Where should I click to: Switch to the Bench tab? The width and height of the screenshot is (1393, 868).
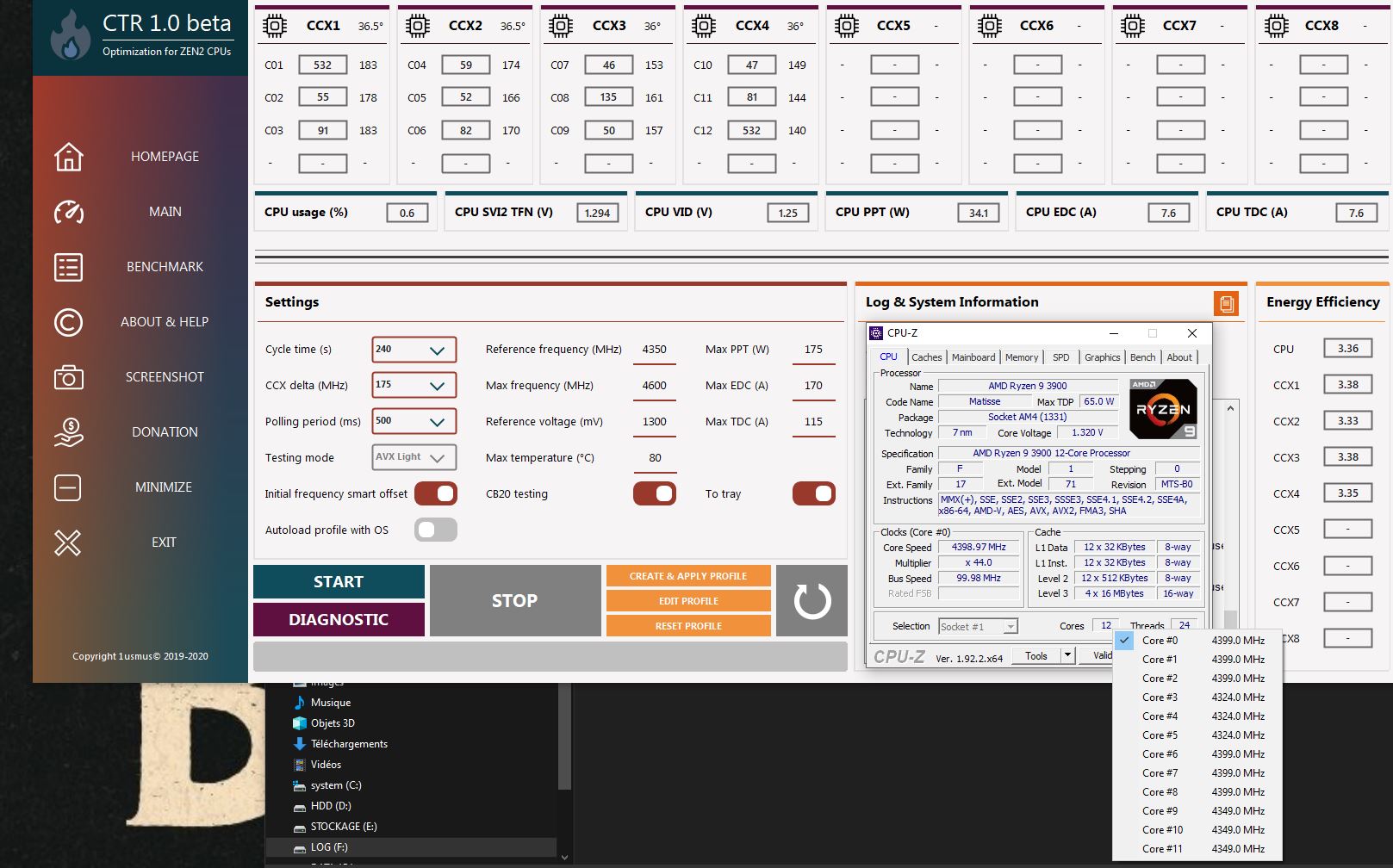pyautogui.click(x=1143, y=357)
